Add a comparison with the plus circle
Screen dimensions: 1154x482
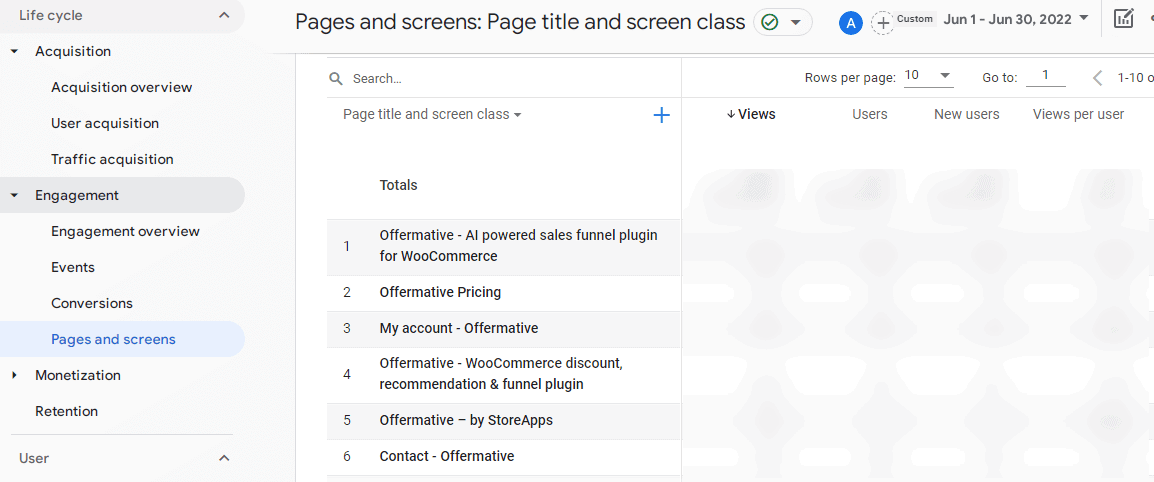click(882, 23)
